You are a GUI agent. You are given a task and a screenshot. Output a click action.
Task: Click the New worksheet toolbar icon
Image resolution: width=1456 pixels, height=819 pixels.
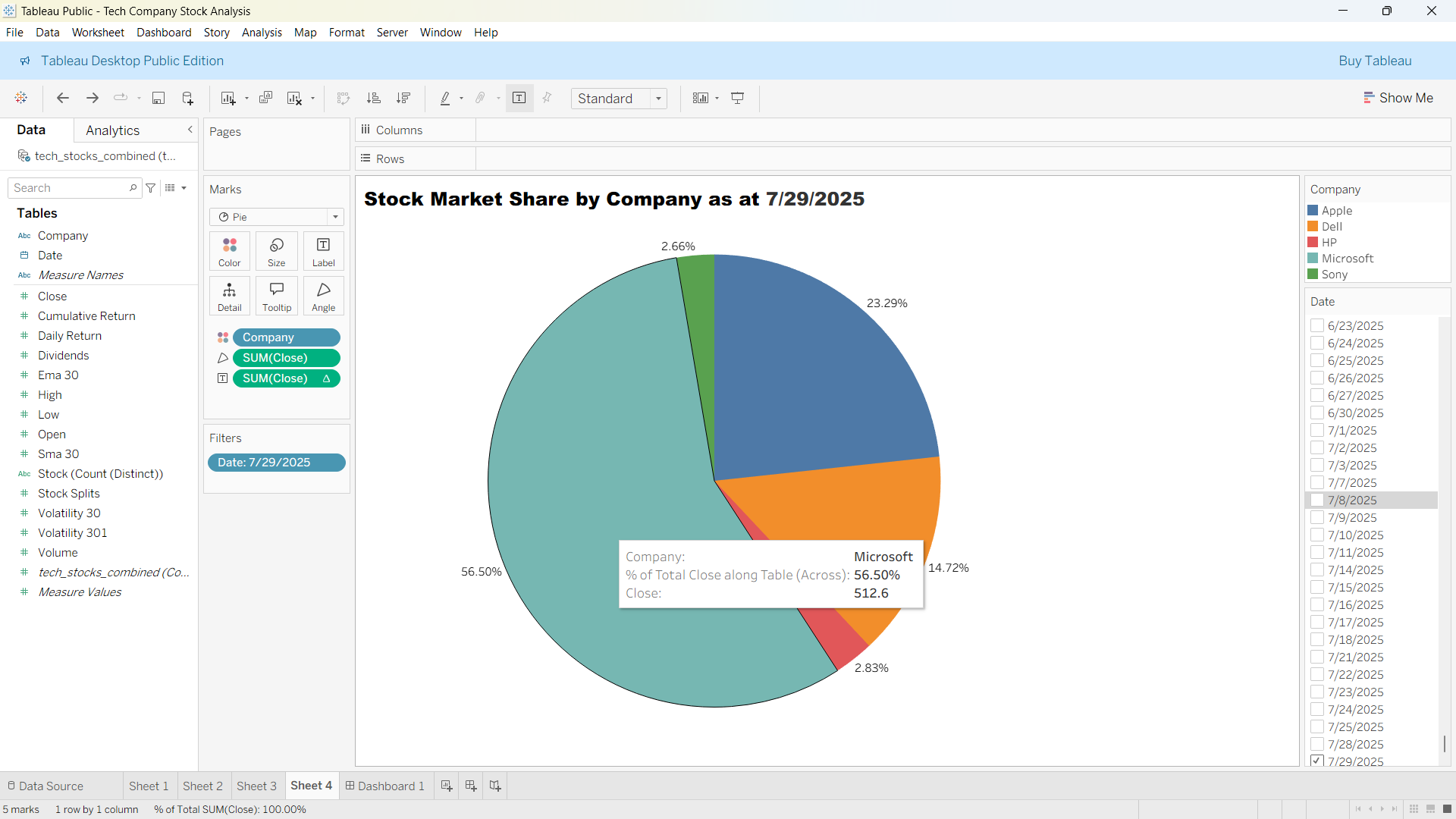pos(227,98)
